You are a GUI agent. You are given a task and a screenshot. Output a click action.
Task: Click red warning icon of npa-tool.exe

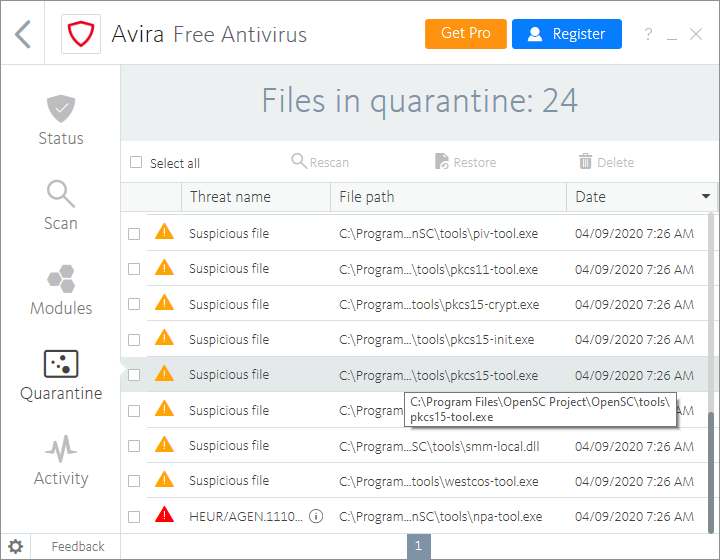pyautogui.click(x=164, y=515)
